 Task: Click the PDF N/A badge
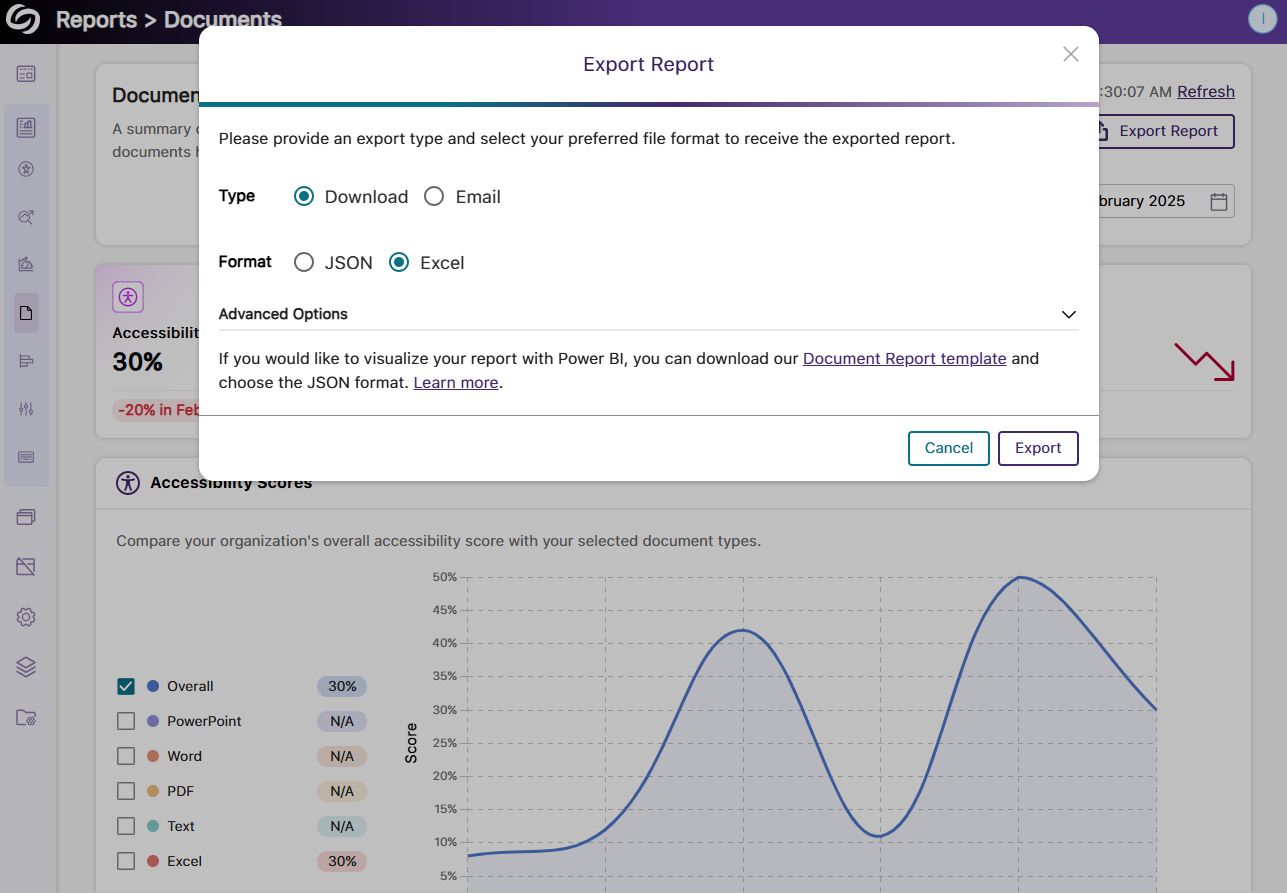(342, 791)
